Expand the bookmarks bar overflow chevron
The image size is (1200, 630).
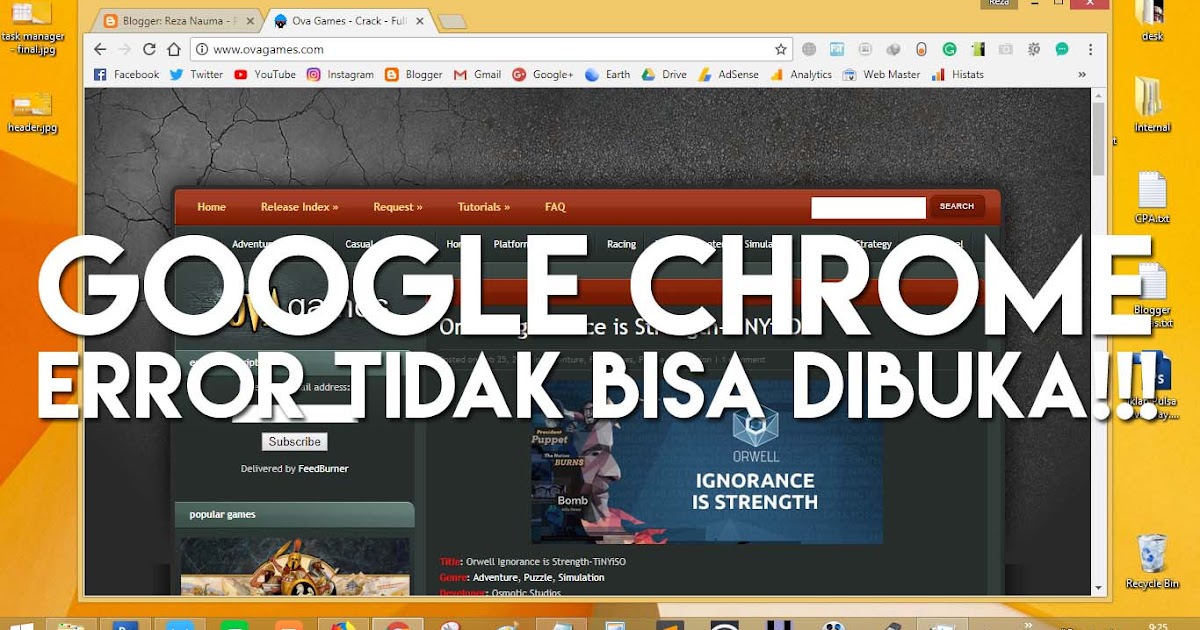tap(1081, 74)
